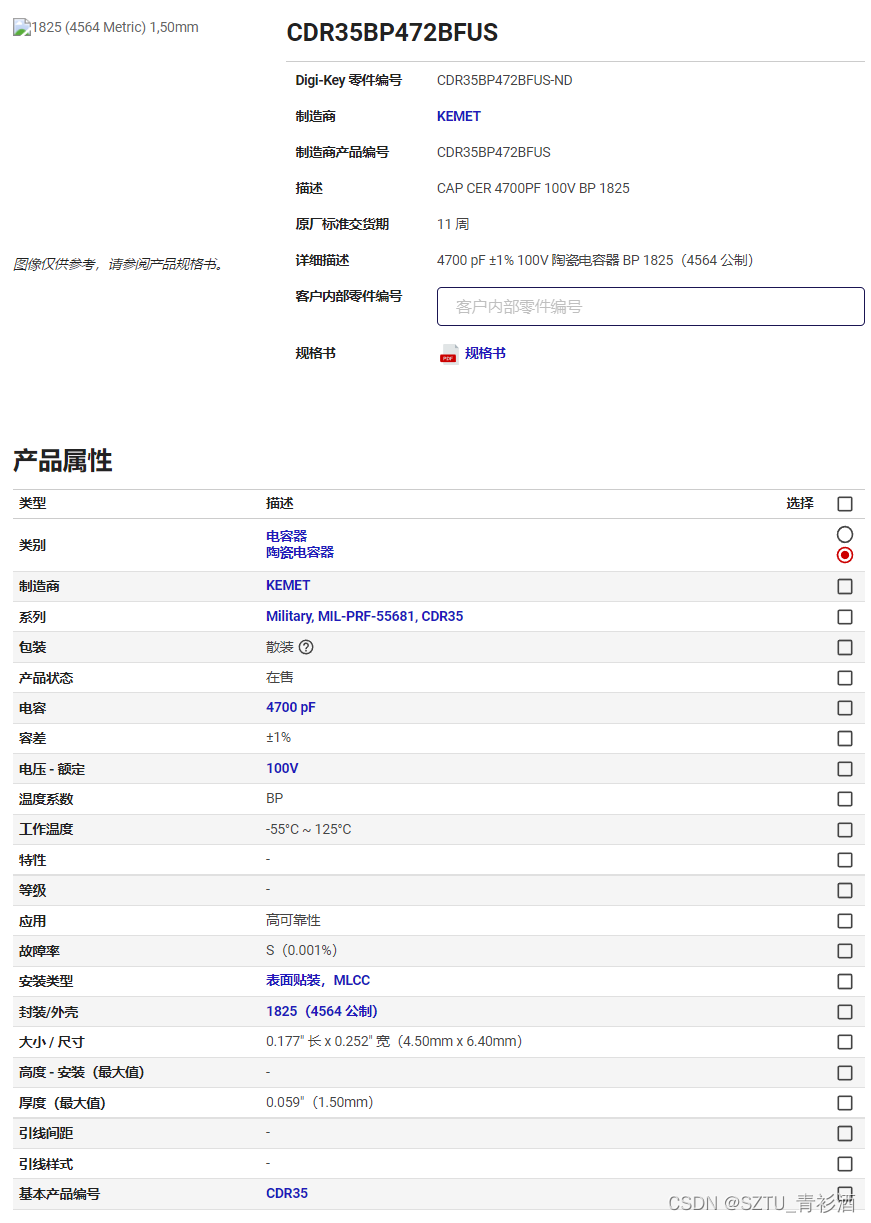Viewport: 871px width, 1223px height.
Task: Click the 图像仅供参考 image disclaimer text
Action: 119,265
